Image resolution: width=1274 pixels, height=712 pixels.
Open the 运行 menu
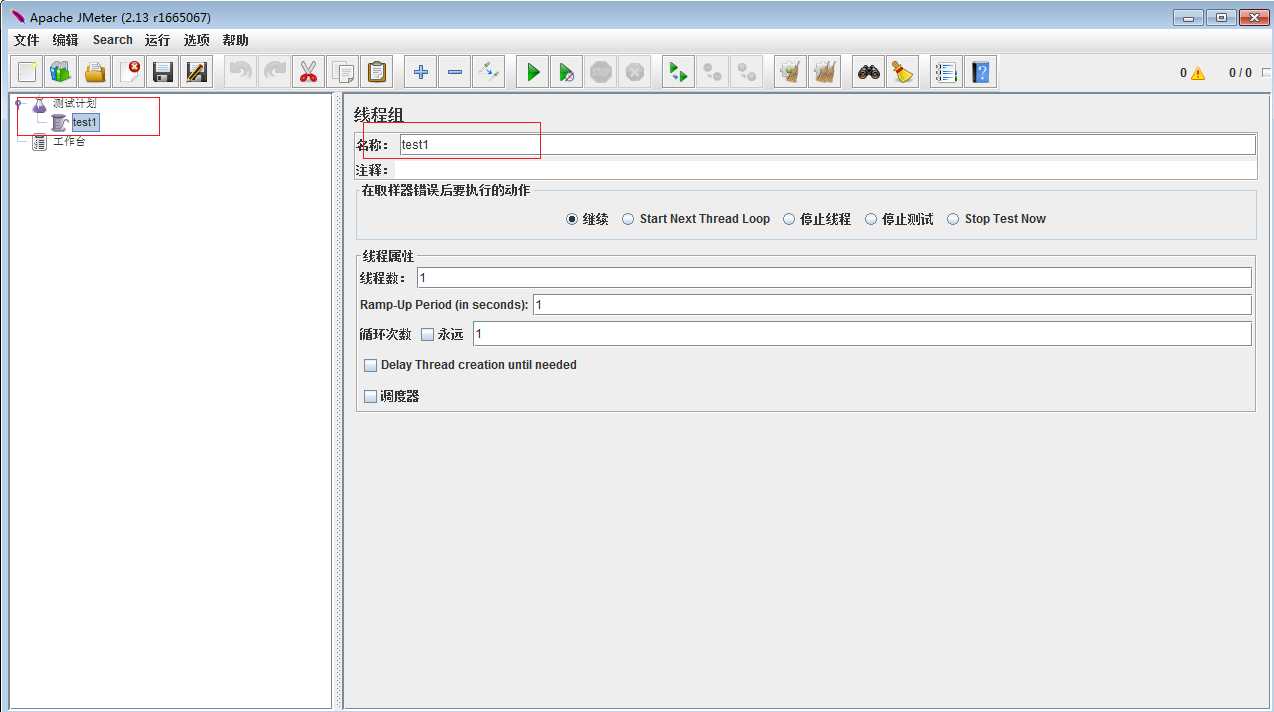157,40
